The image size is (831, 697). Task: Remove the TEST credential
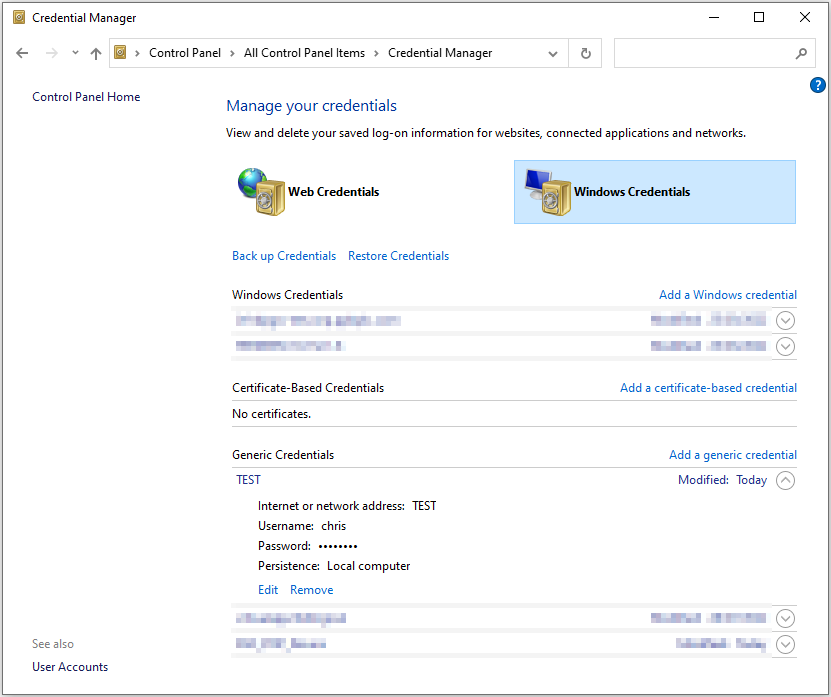312,590
